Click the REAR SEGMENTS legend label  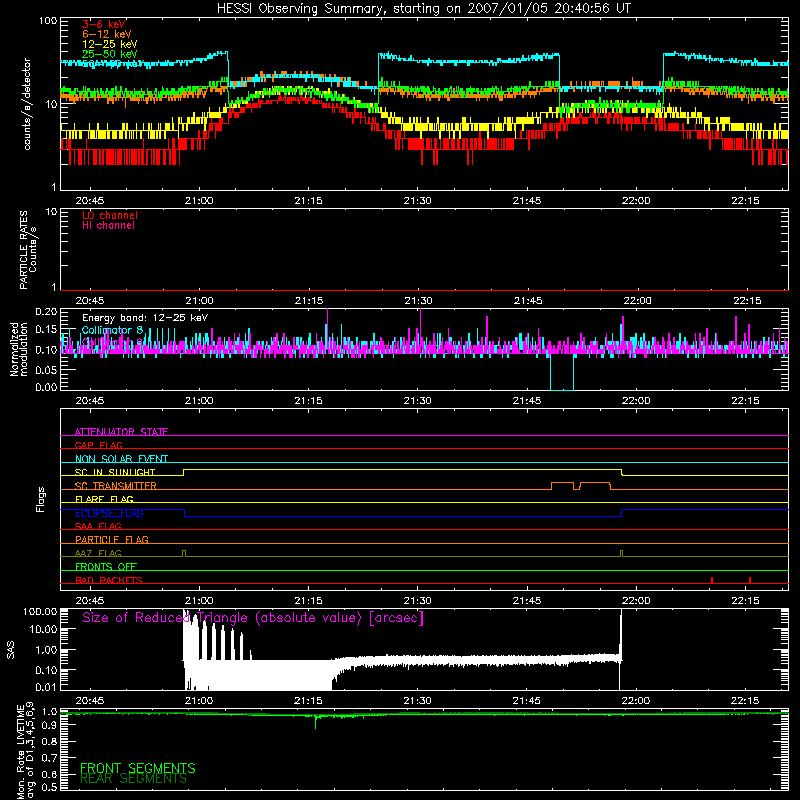click(134, 779)
